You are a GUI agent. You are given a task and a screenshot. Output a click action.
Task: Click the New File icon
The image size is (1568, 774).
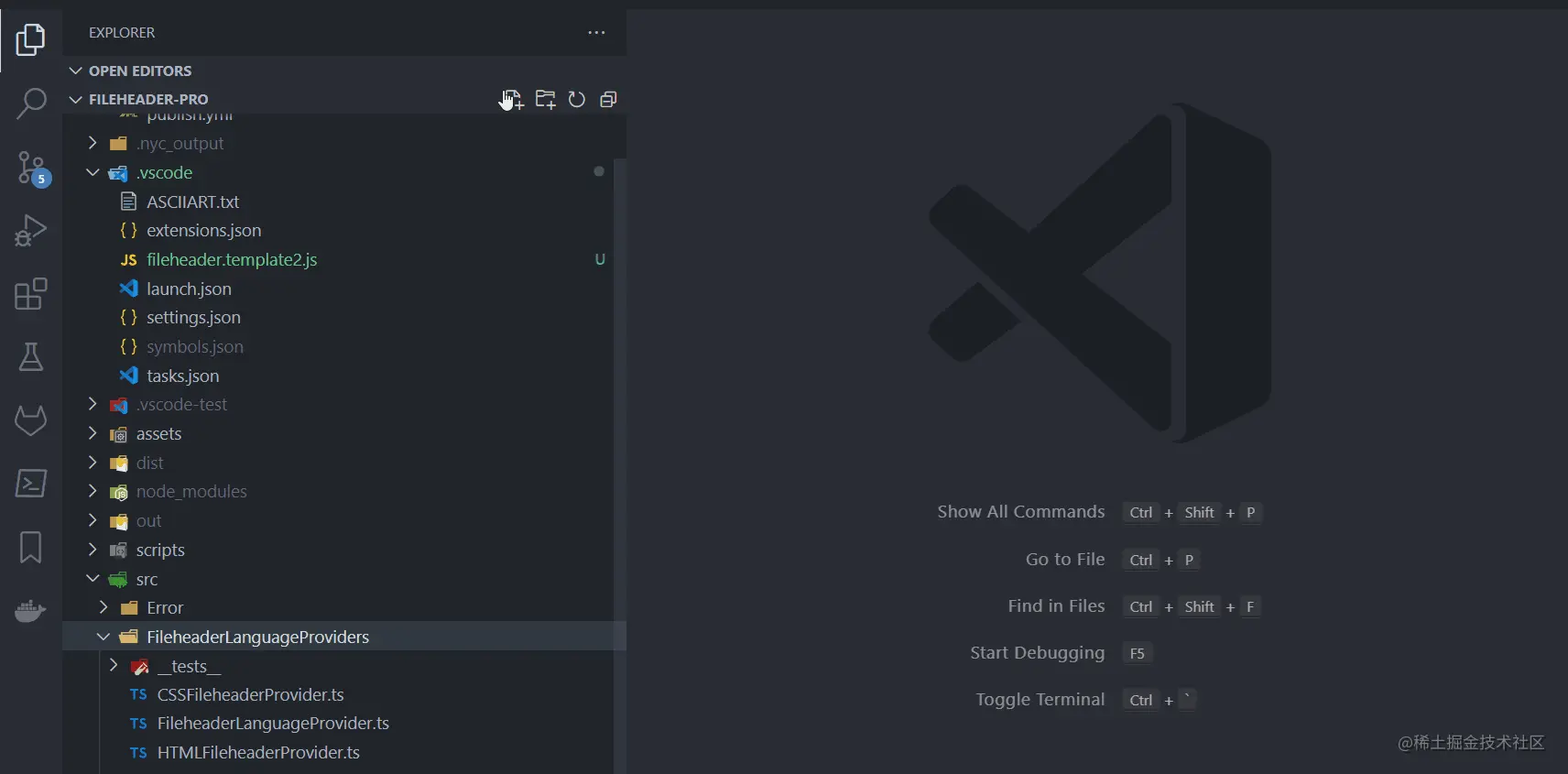512,100
